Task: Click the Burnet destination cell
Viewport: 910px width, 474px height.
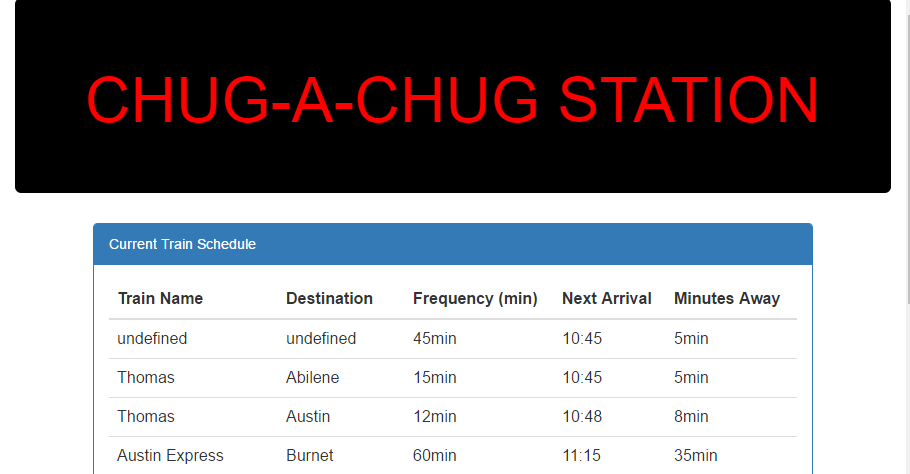Action: tap(309, 455)
